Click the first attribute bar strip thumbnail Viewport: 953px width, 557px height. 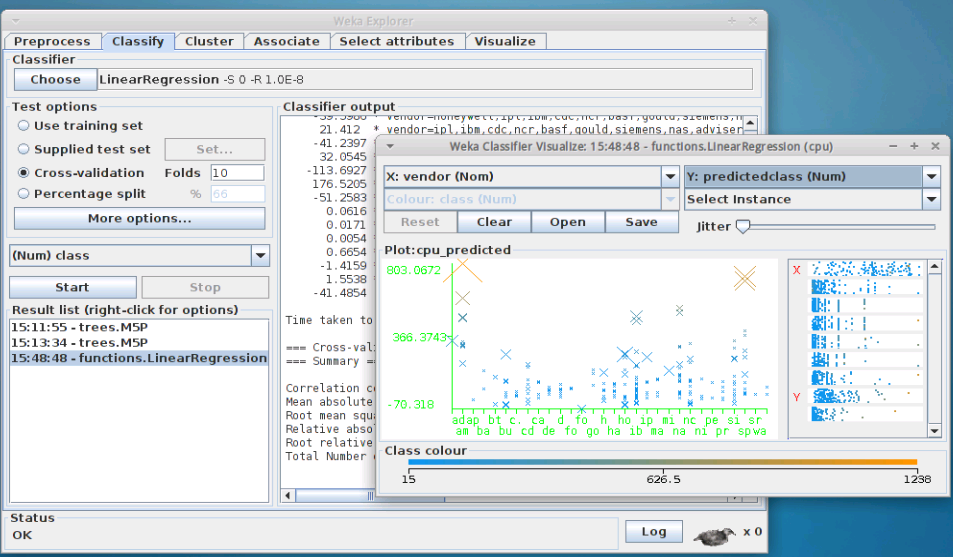coord(866,268)
